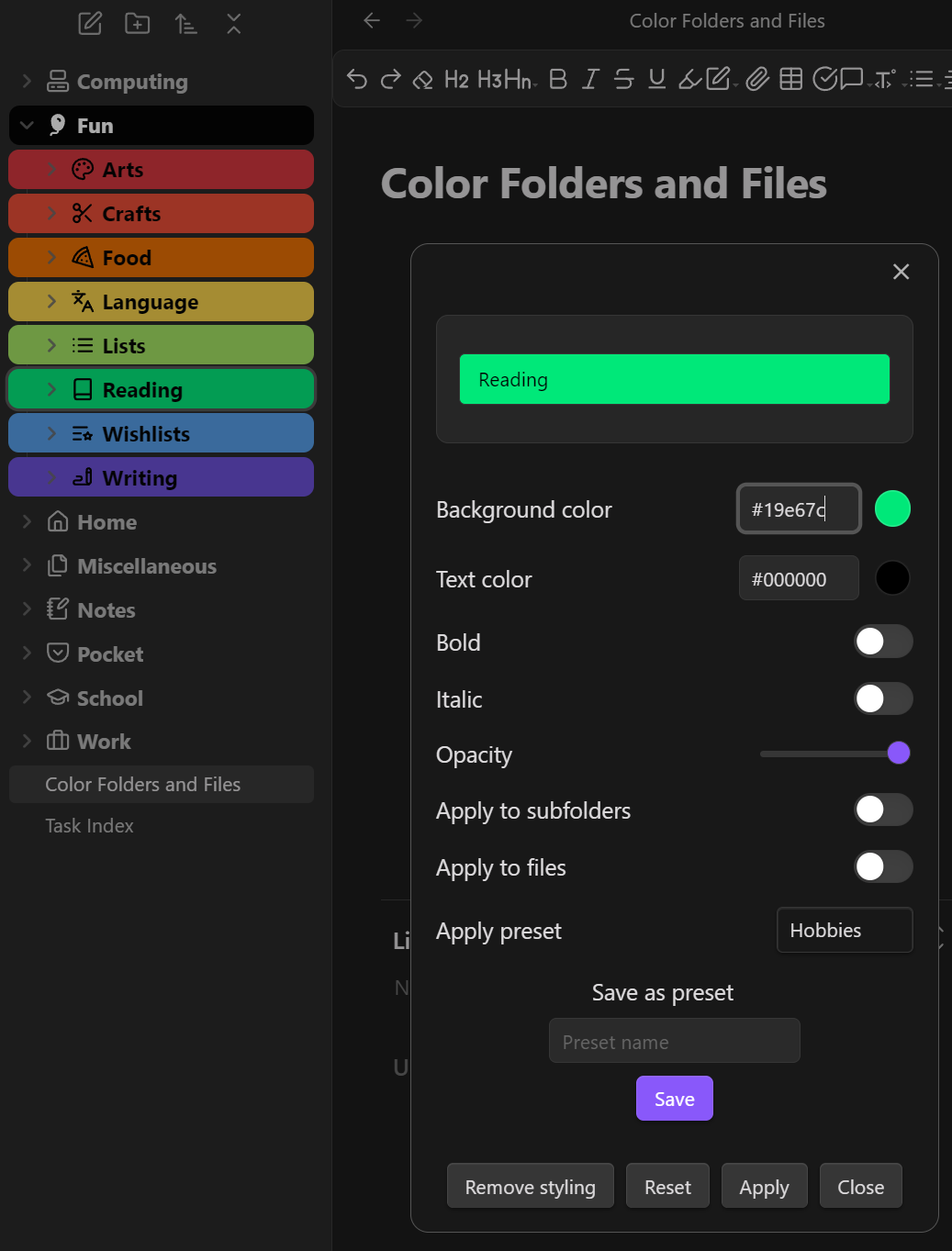
Task: Turn on the Apply to subfolders switch
Action: tap(883, 810)
